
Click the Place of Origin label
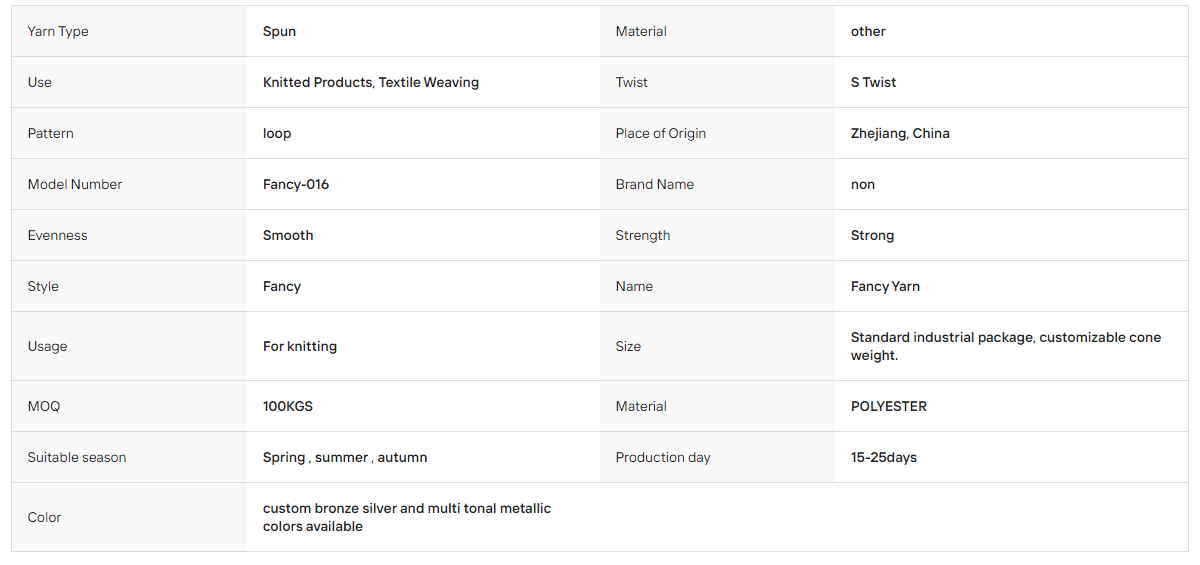pyautogui.click(x=661, y=133)
